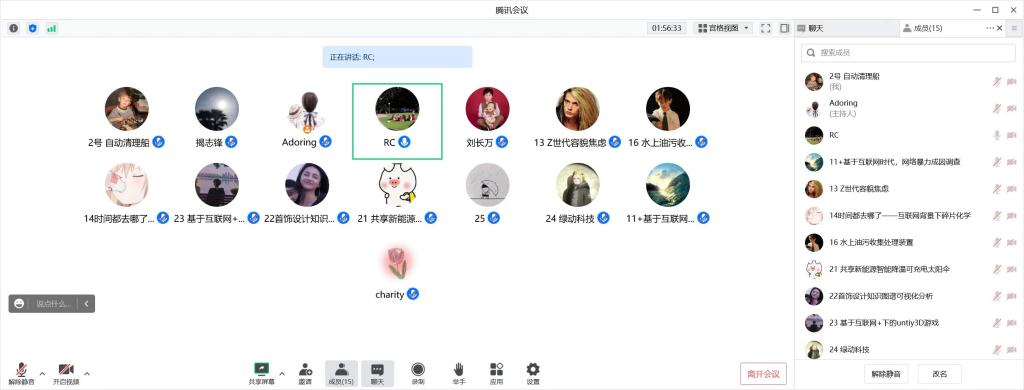Click the Rename button below member list
This screenshot has height=390, width=1024.
click(x=939, y=374)
